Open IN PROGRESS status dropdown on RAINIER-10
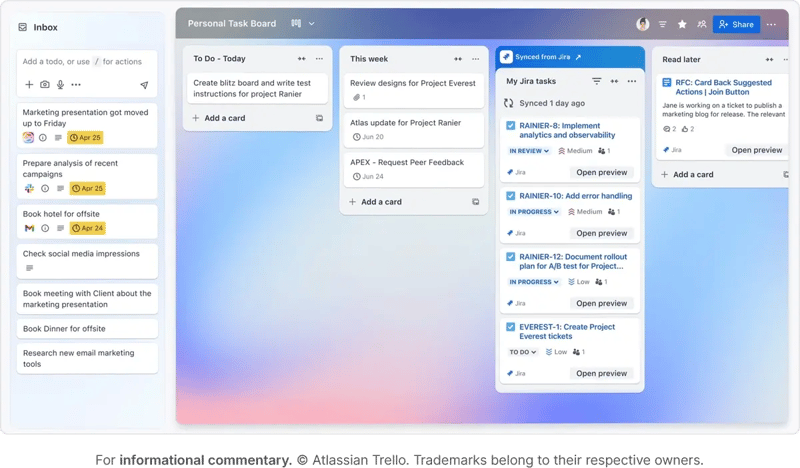The height and width of the screenshot is (468, 800). tap(534, 212)
